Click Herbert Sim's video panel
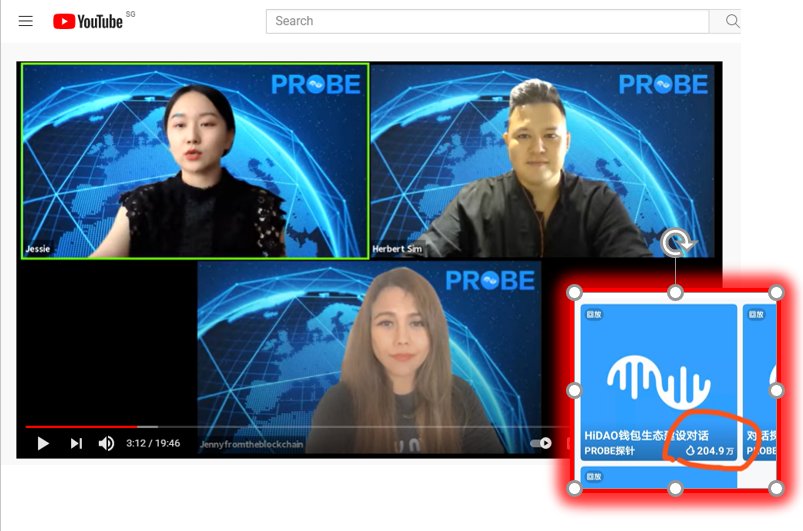The height and width of the screenshot is (531, 803). [543, 161]
